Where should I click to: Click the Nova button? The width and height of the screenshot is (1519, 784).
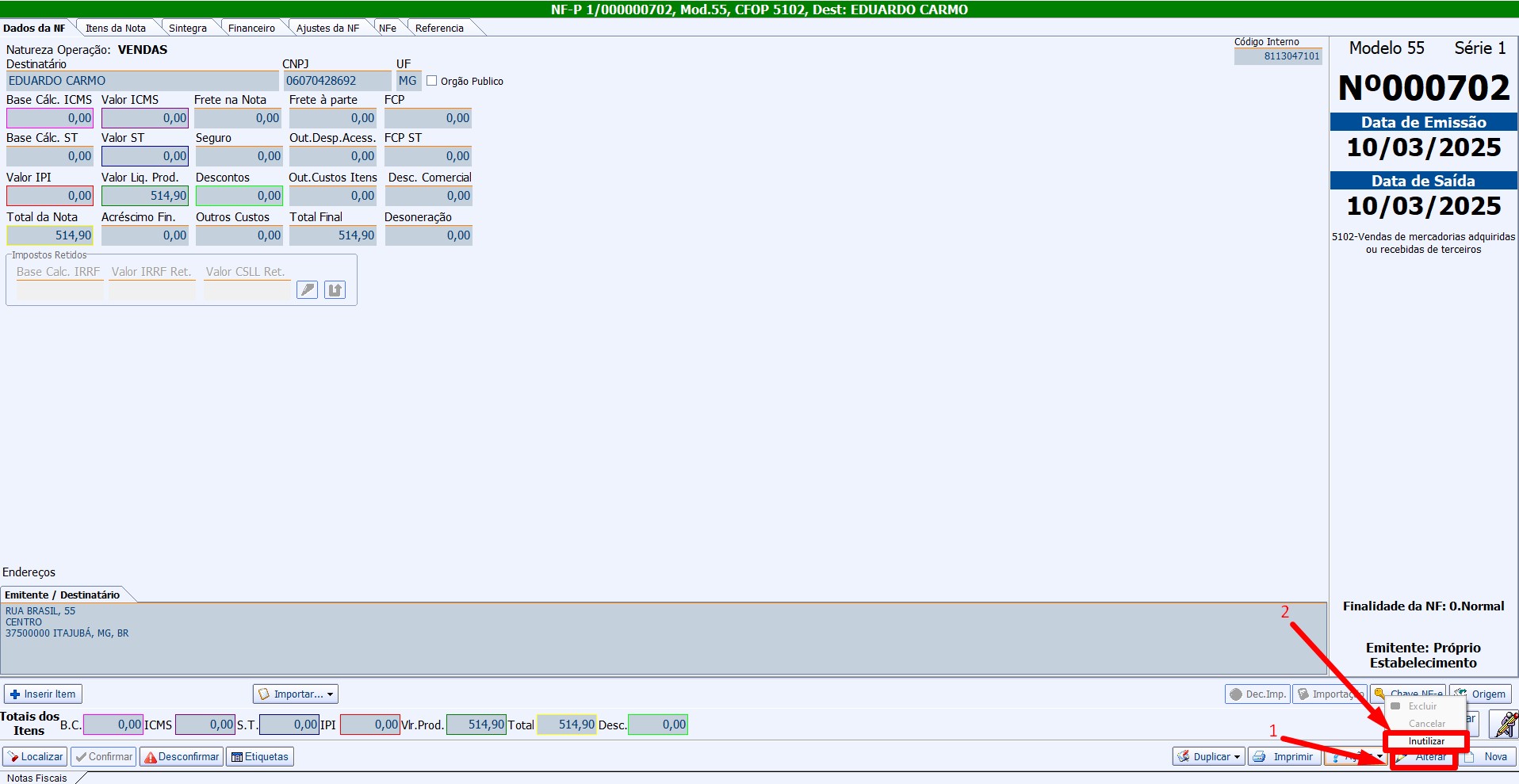1489,757
